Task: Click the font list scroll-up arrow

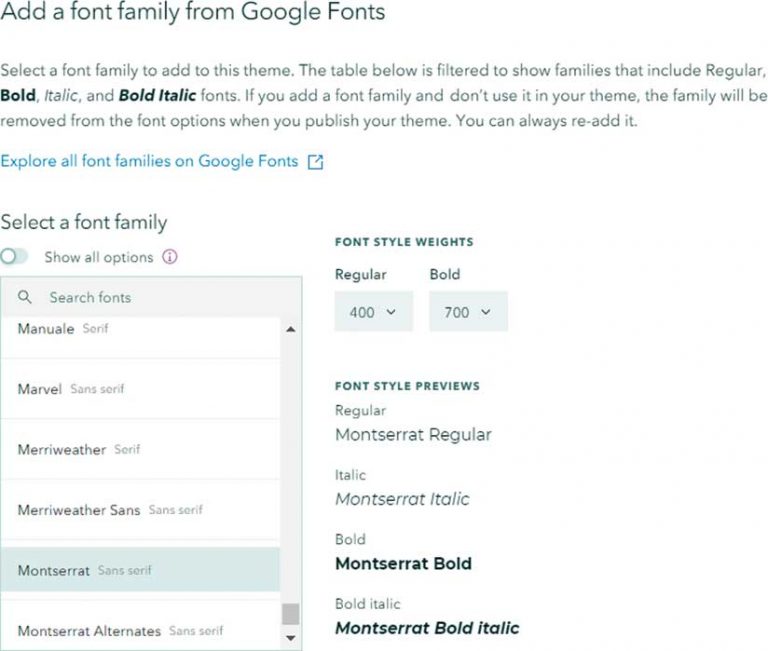Action: tap(290, 329)
